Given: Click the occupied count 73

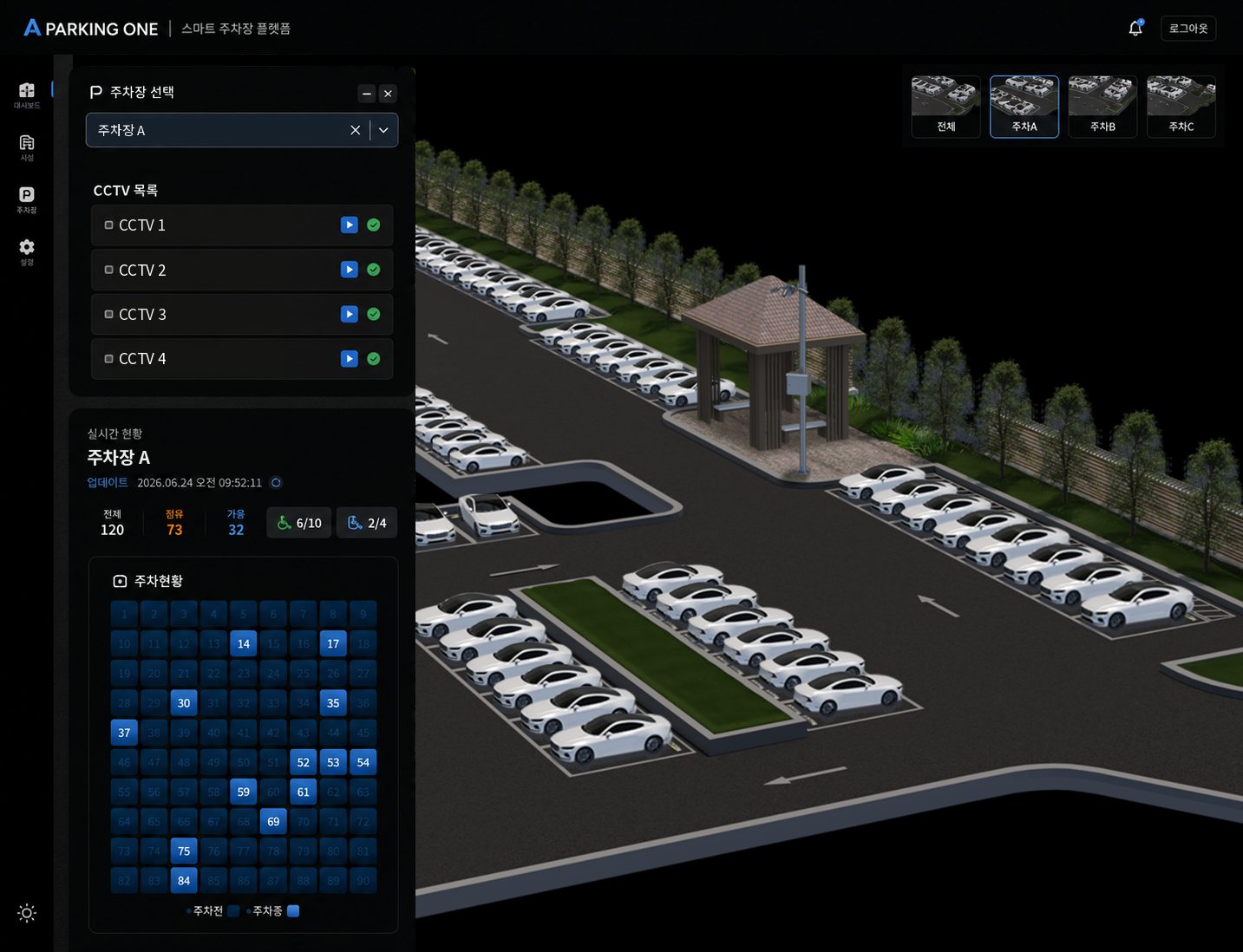Looking at the screenshot, I should click(174, 530).
